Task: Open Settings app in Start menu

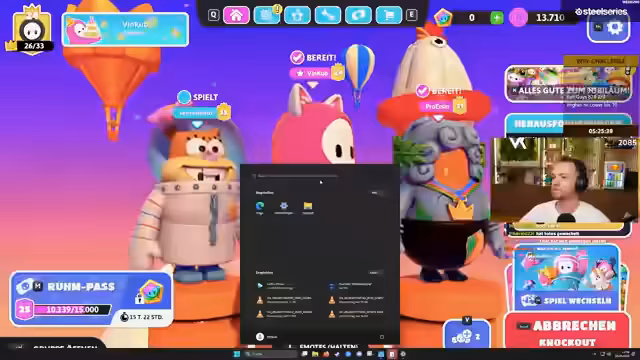Action: (284, 207)
